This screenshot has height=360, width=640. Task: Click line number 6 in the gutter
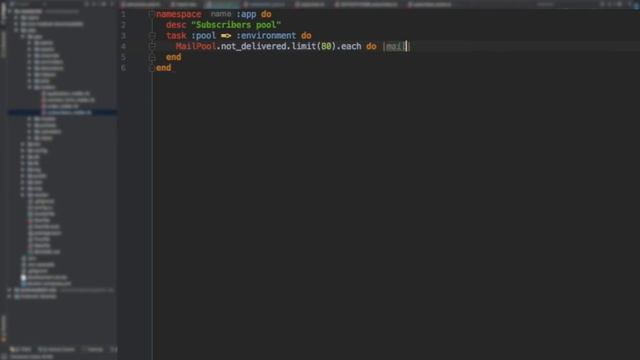123,68
